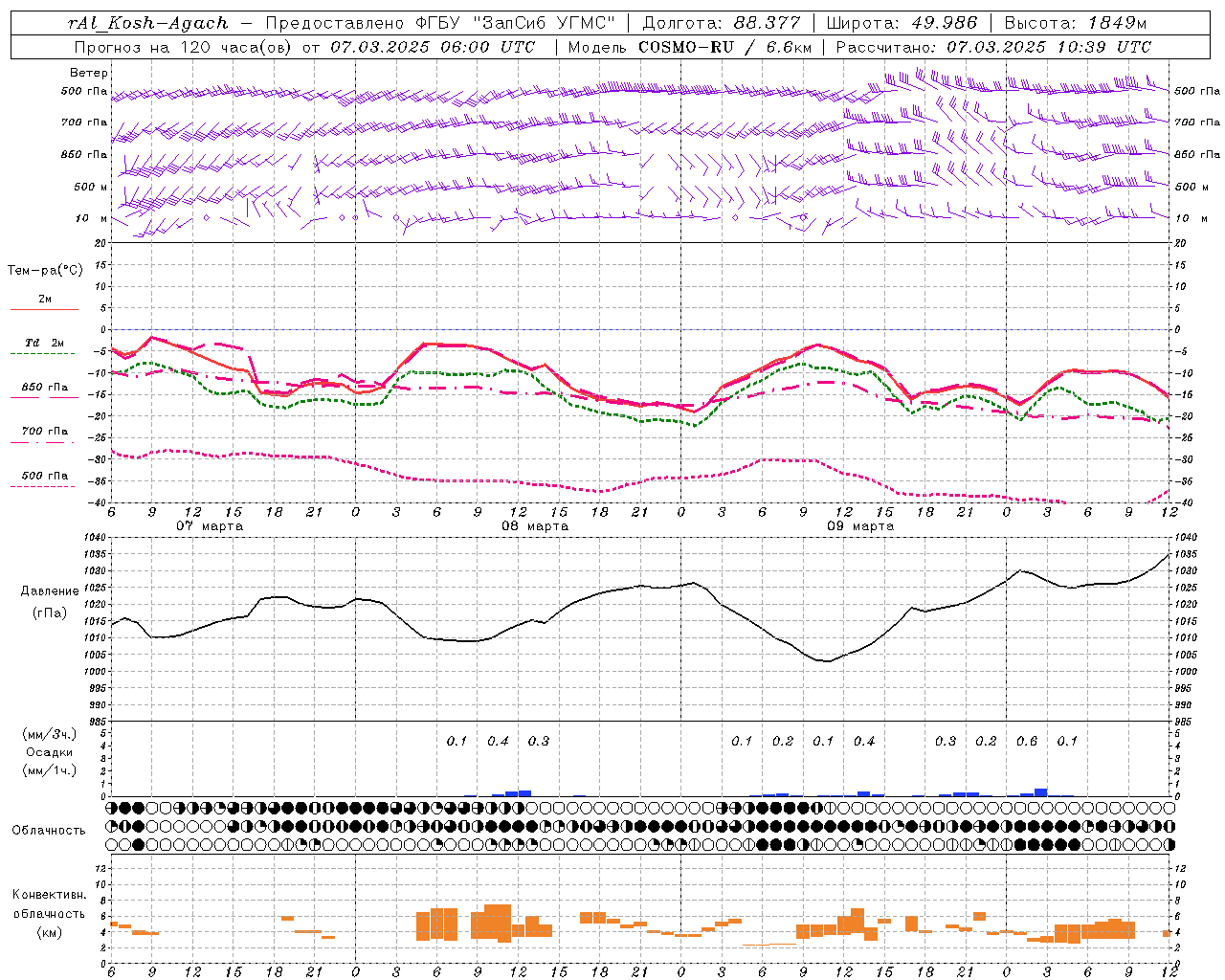Select the left 10 м wind level label
The height and width of the screenshot is (980, 1225).
coord(93,218)
